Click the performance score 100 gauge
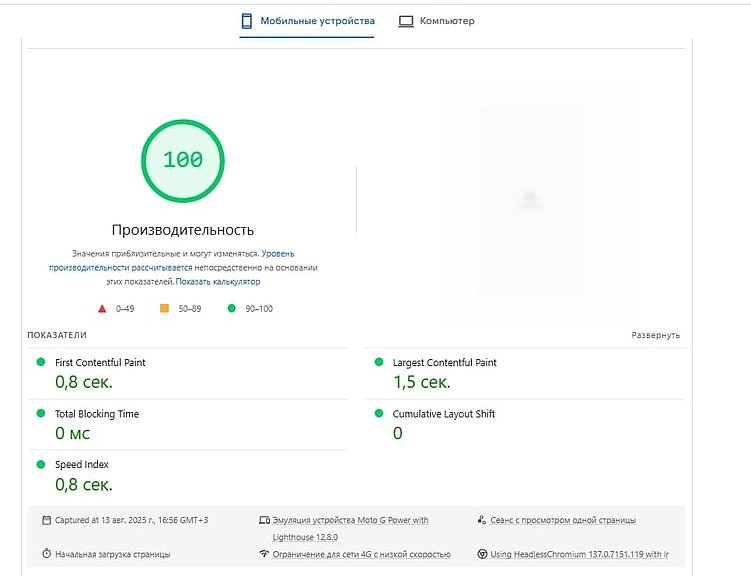Viewport: 751px width, 576px height. [183, 161]
